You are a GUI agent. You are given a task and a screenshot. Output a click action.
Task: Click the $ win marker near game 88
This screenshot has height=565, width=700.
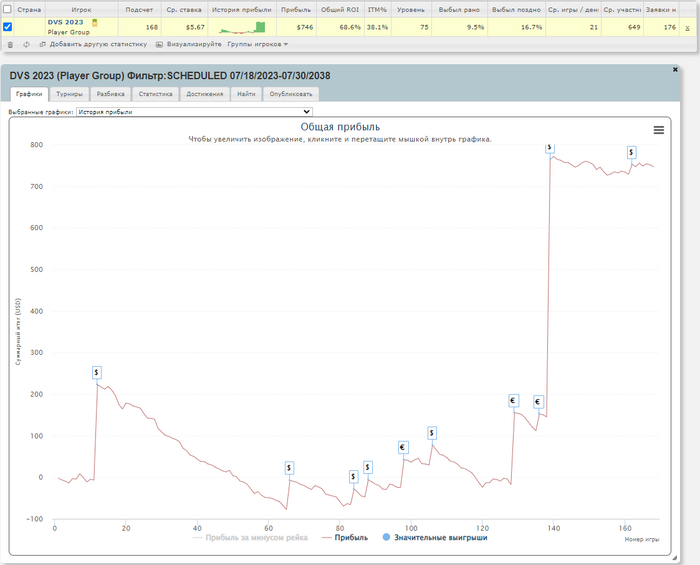[367, 467]
